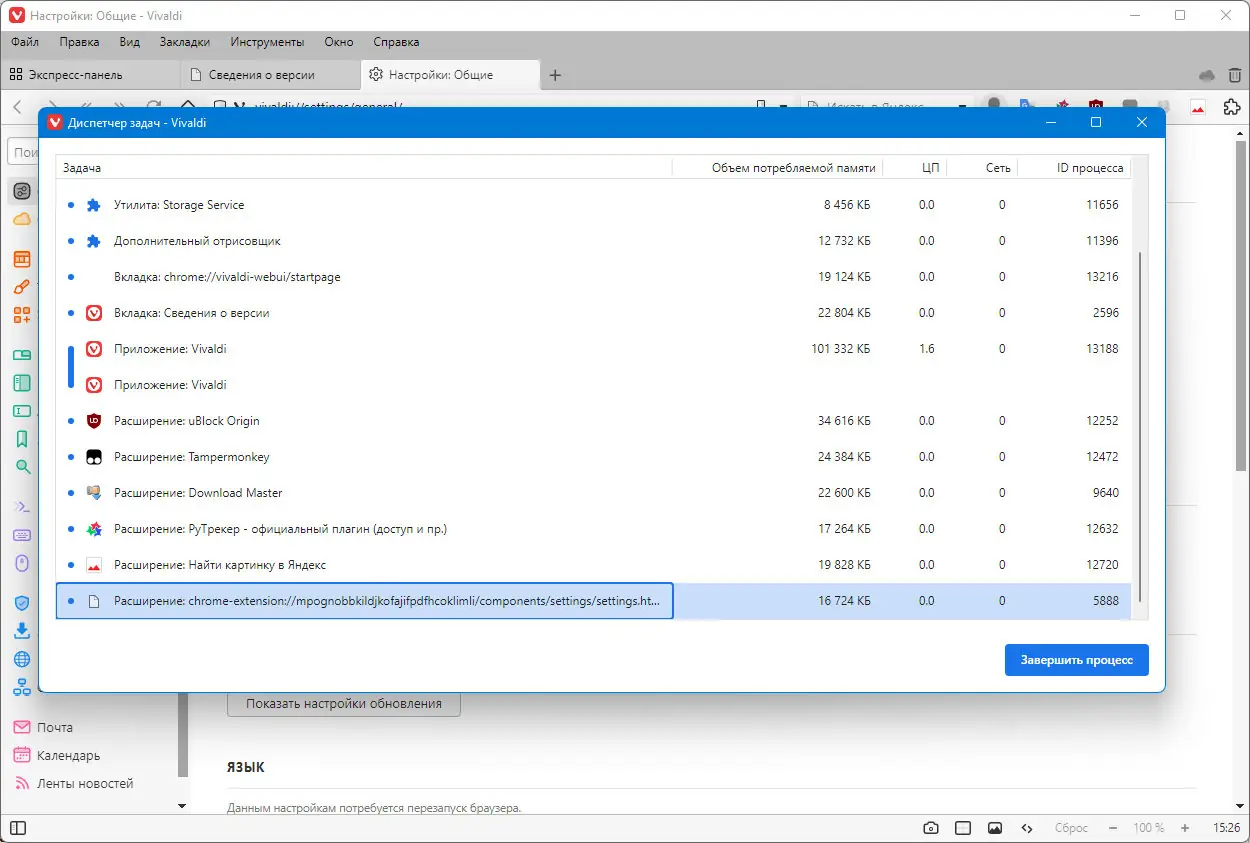Click the image display toggle in status bar
Screen dimensions: 1250x843
[995, 828]
